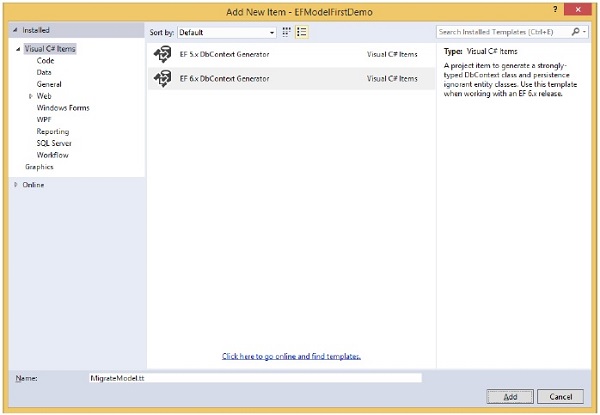Click the Online label
Viewport: 600px width, 415px height.
tap(33, 185)
